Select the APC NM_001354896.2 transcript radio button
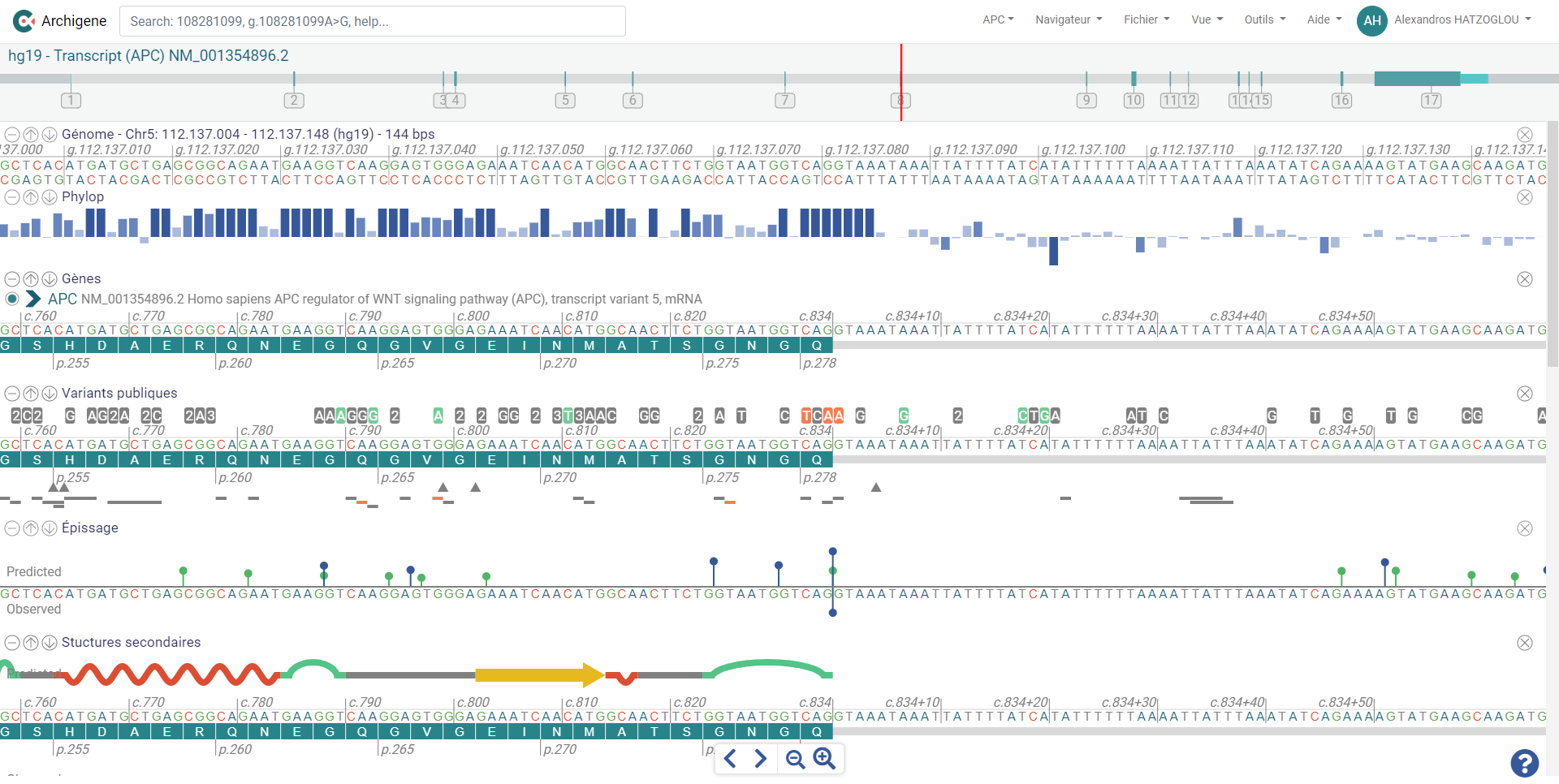This screenshot has height=784, width=1559. pos(12,299)
